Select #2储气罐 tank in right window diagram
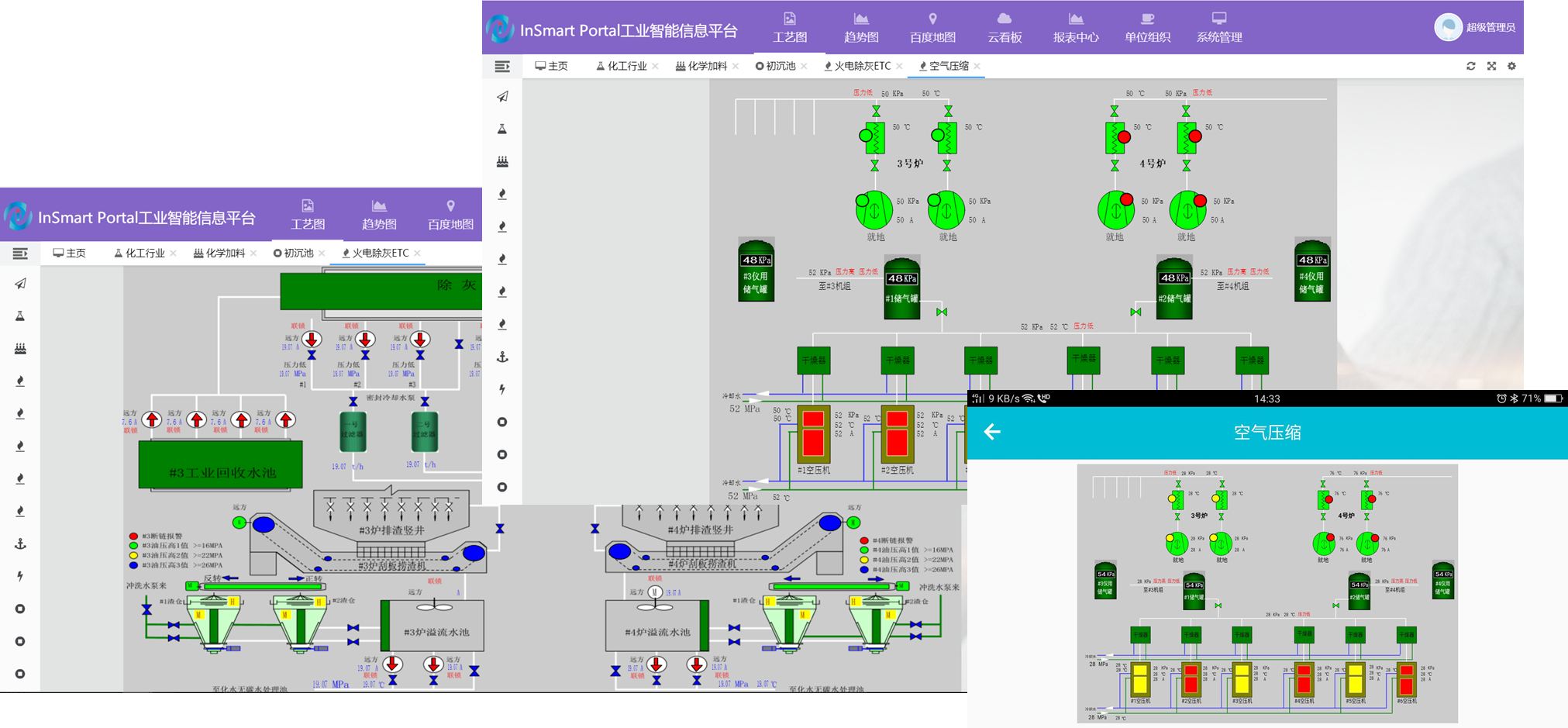Screen dimensions: 1568x728 pyautogui.click(x=1174, y=288)
